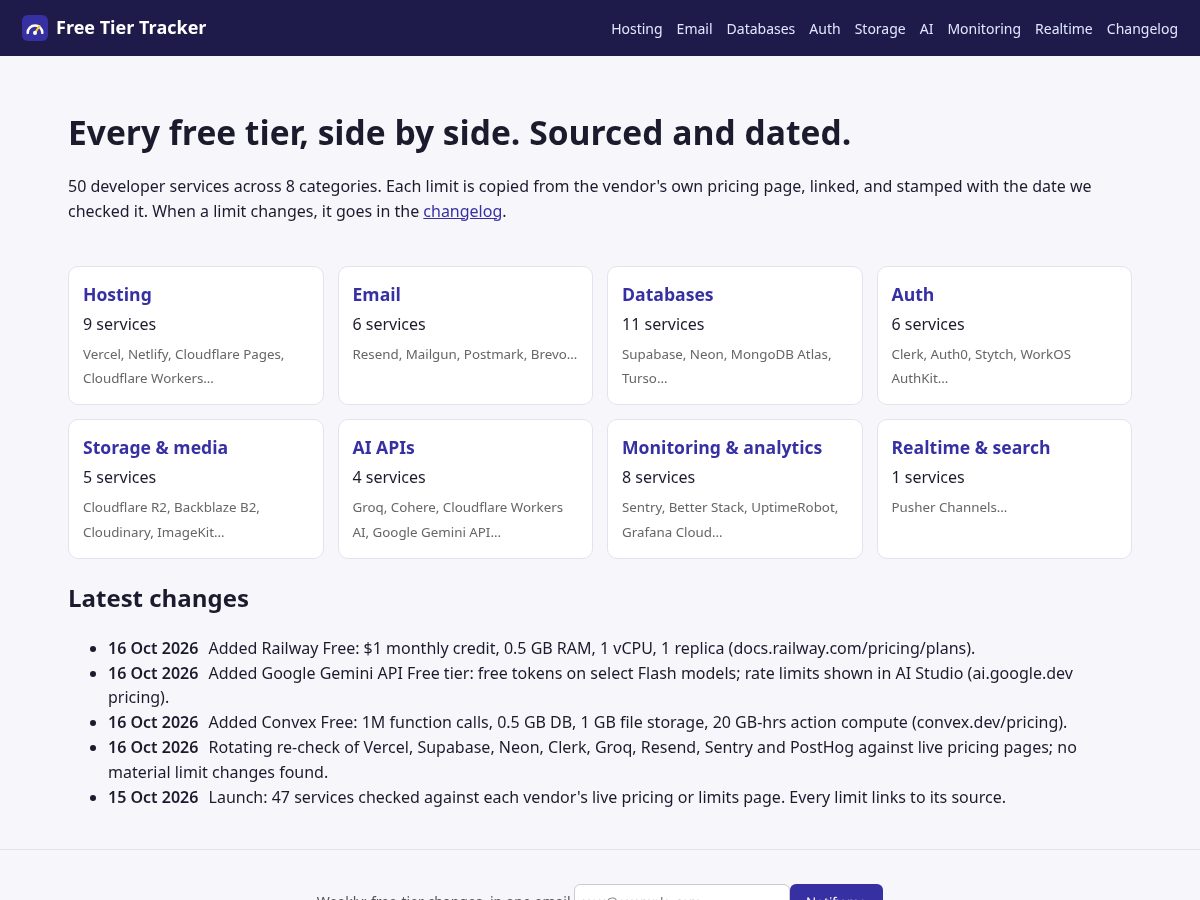Select Databases in the top navigation
Screen dimensions: 1200x900
(x=761, y=29)
